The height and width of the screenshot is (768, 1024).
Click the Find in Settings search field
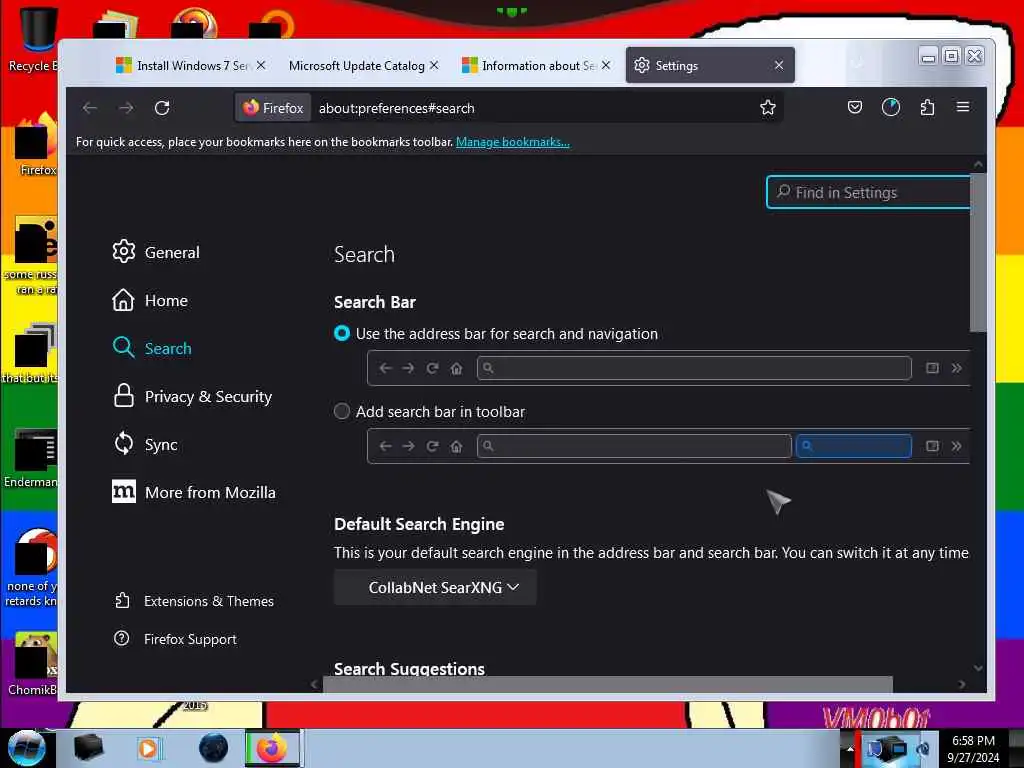pos(868,192)
